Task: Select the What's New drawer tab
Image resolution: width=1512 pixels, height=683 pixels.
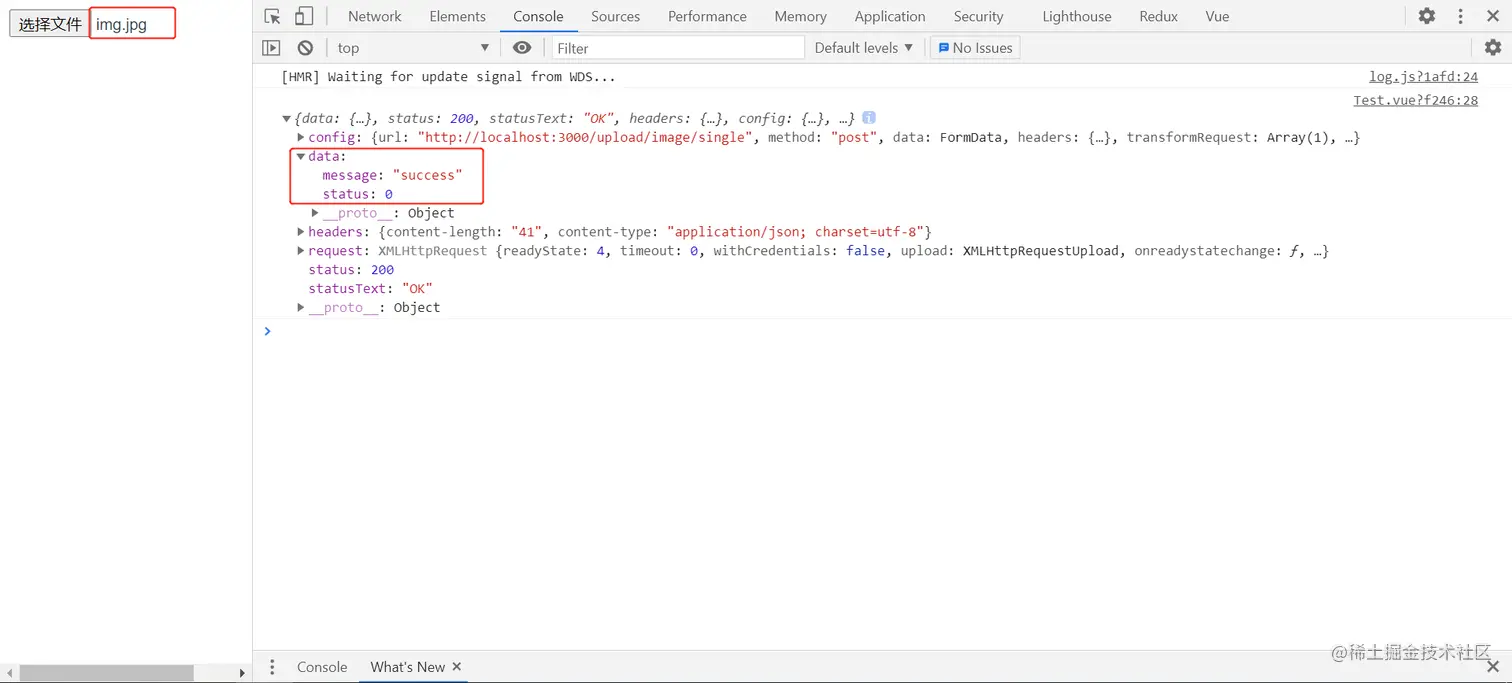Action: (x=407, y=667)
